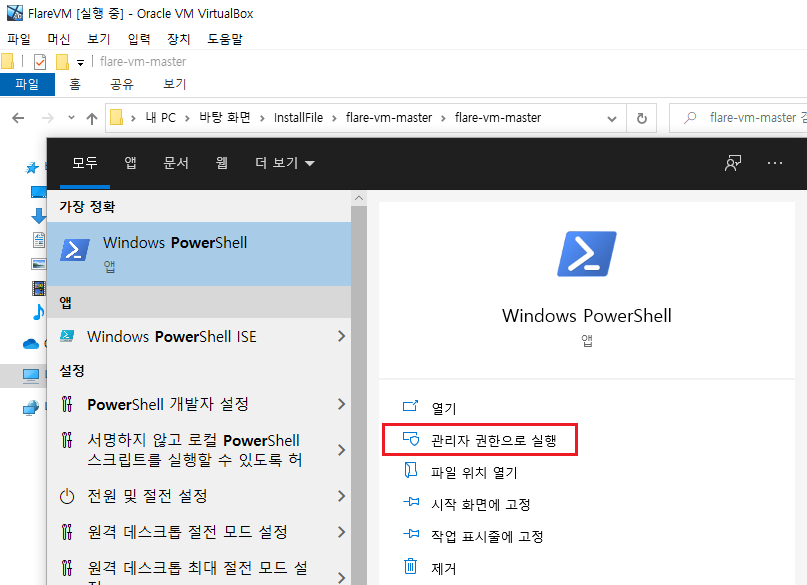Screen dimensions: 807x585
Task: Click the videos film icon in Explorer sidebar
Action: coord(39,288)
